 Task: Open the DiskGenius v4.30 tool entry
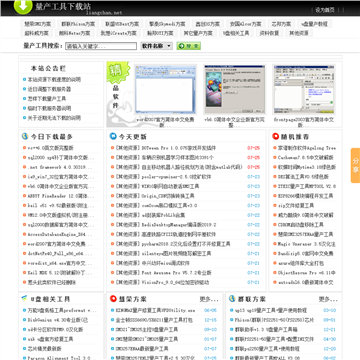click(58, 320)
